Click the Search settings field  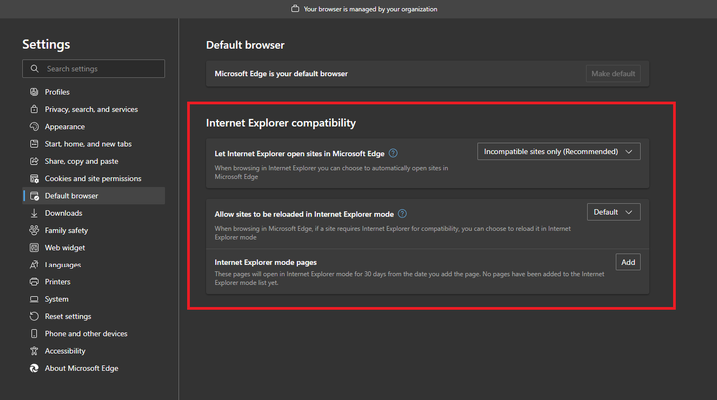(x=94, y=69)
